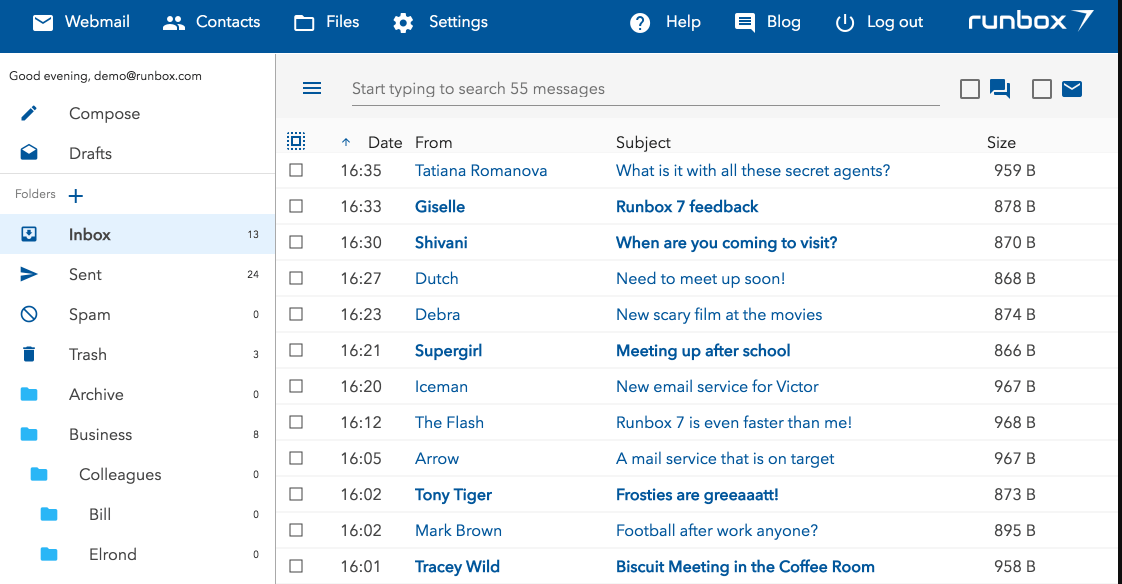Screen dimensions: 1122x584
Task: Open the Contacts menu item
Action: (228, 22)
